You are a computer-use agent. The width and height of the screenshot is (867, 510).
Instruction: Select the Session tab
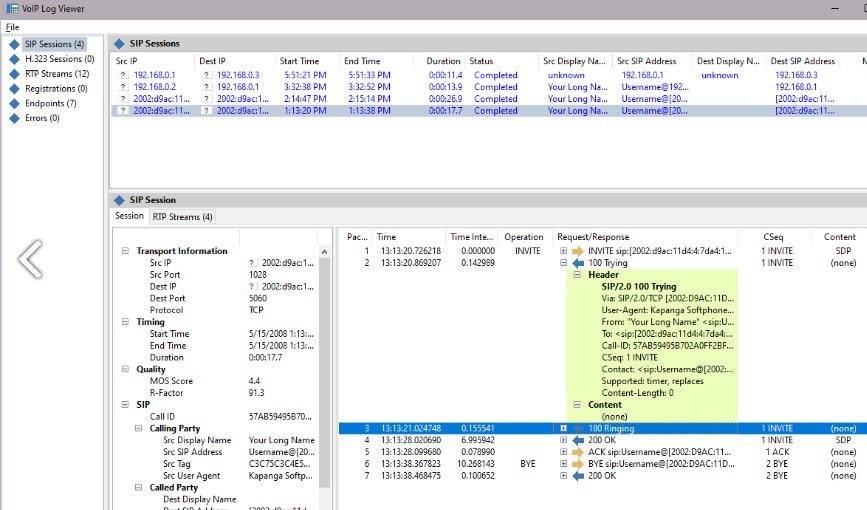130,216
